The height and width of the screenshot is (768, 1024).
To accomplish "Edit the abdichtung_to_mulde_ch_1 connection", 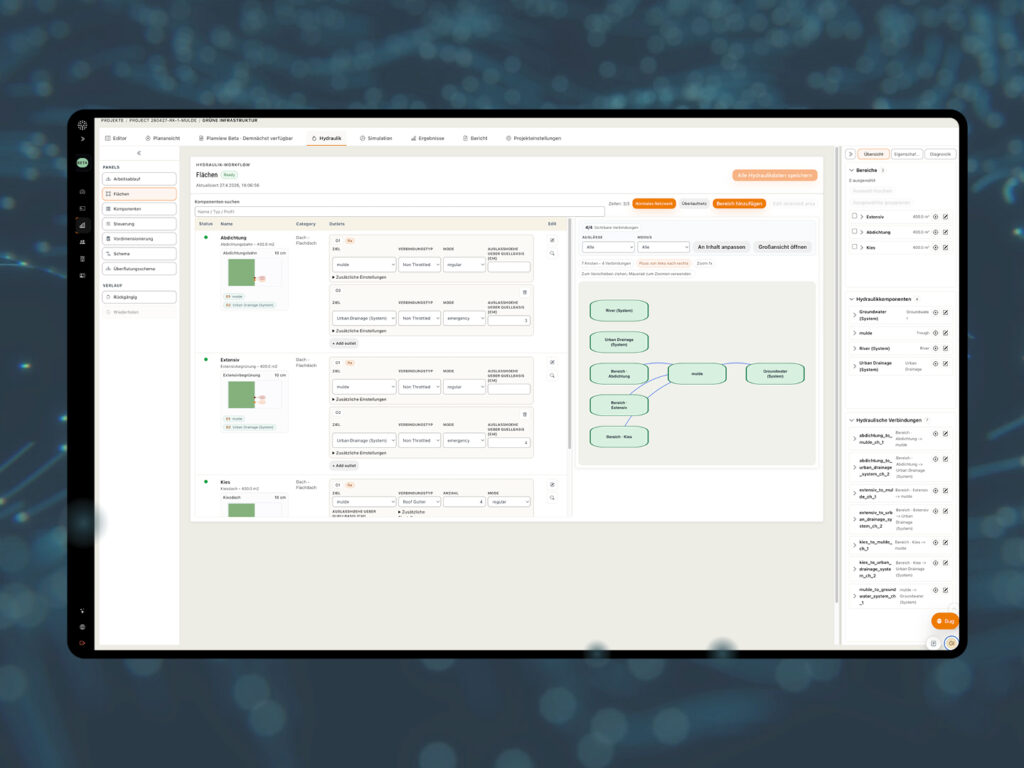I will (945, 434).
